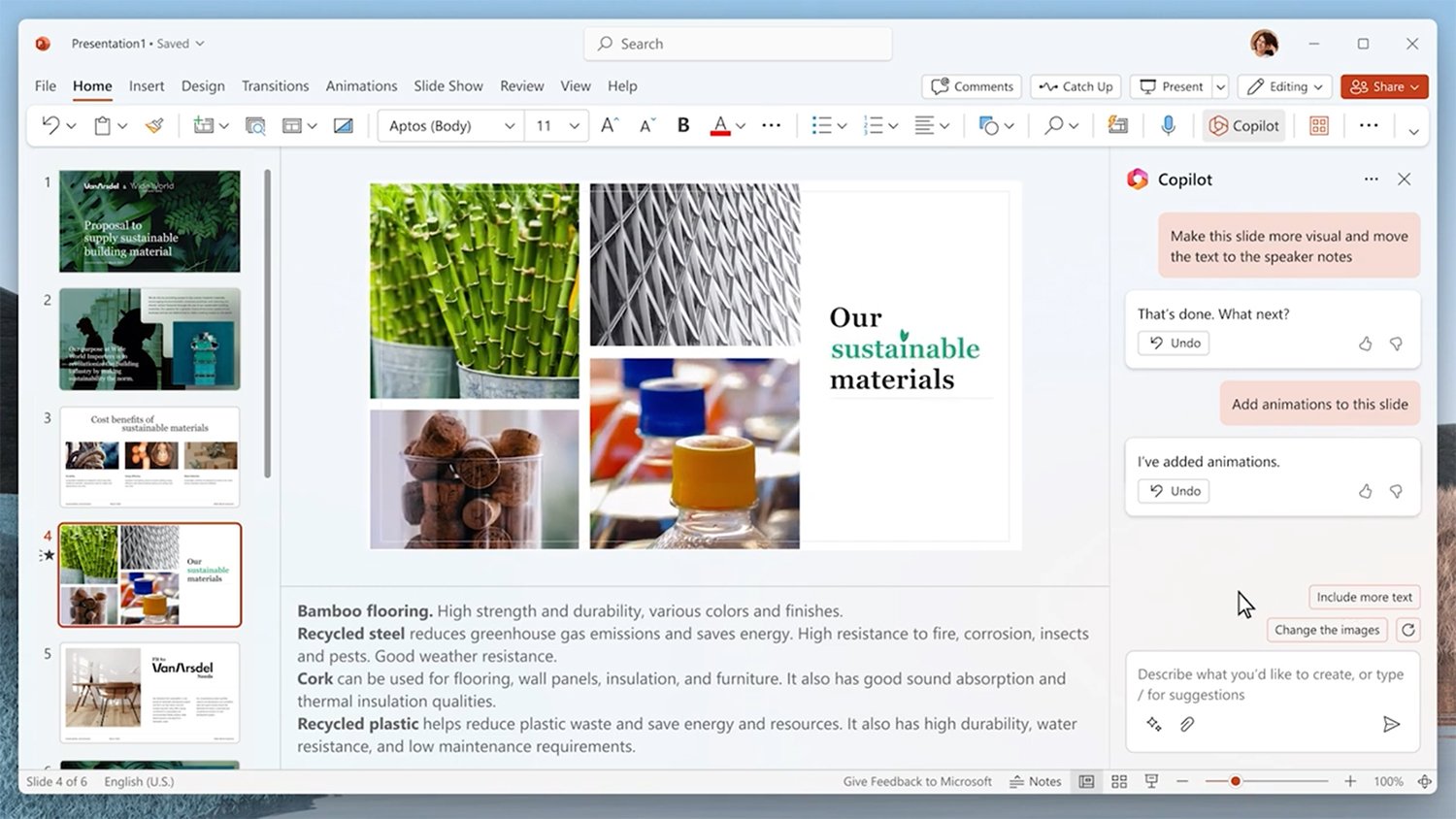Decrease font size with smaller A icon
The image size is (1456, 819).
pyautogui.click(x=647, y=125)
